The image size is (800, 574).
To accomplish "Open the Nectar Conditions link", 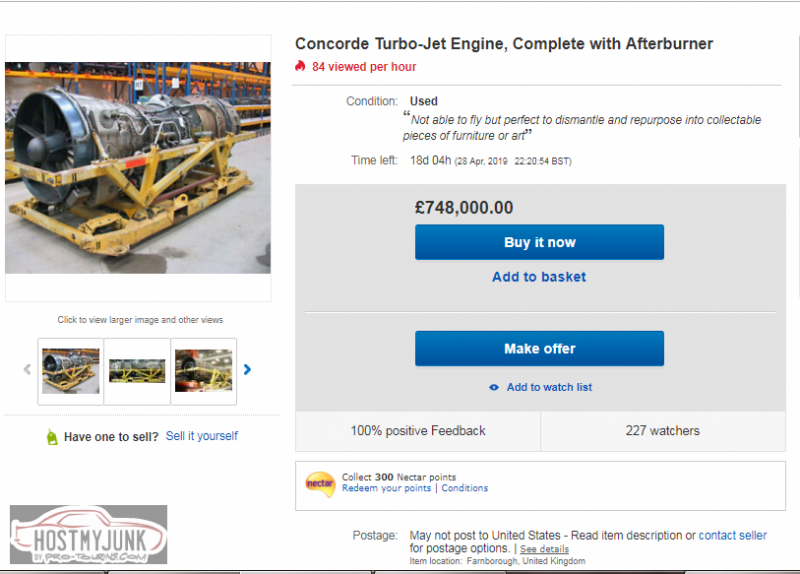I will [x=465, y=488].
